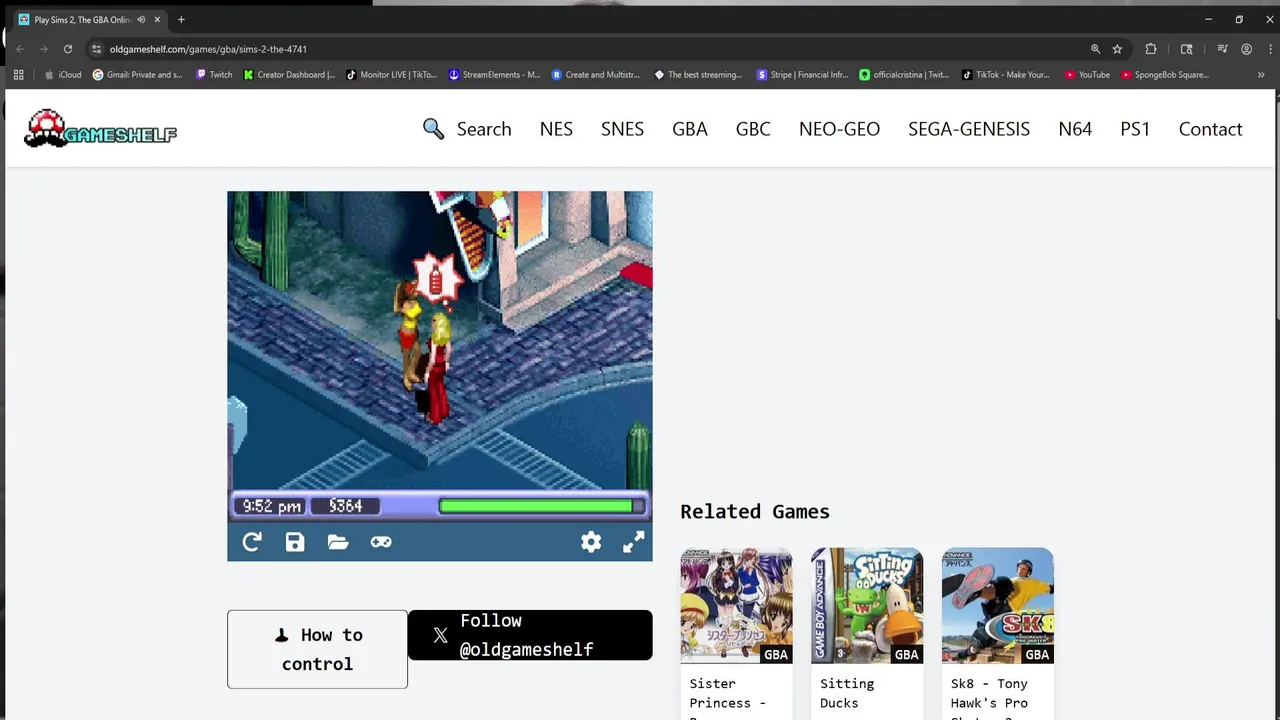View site information icon in address bar
Viewport: 1280px width, 720px height.
point(96,49)
